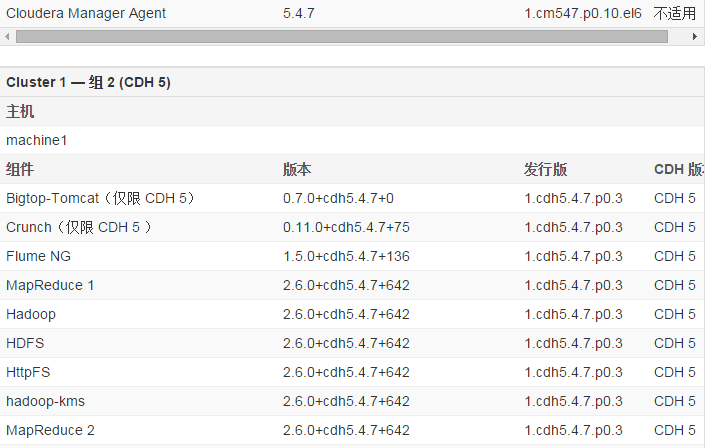This screenshot has height=448, width=706.
Task: Click Flume NG version 1.5.0+cdh5.4.7+136
Action: (346, 256)
